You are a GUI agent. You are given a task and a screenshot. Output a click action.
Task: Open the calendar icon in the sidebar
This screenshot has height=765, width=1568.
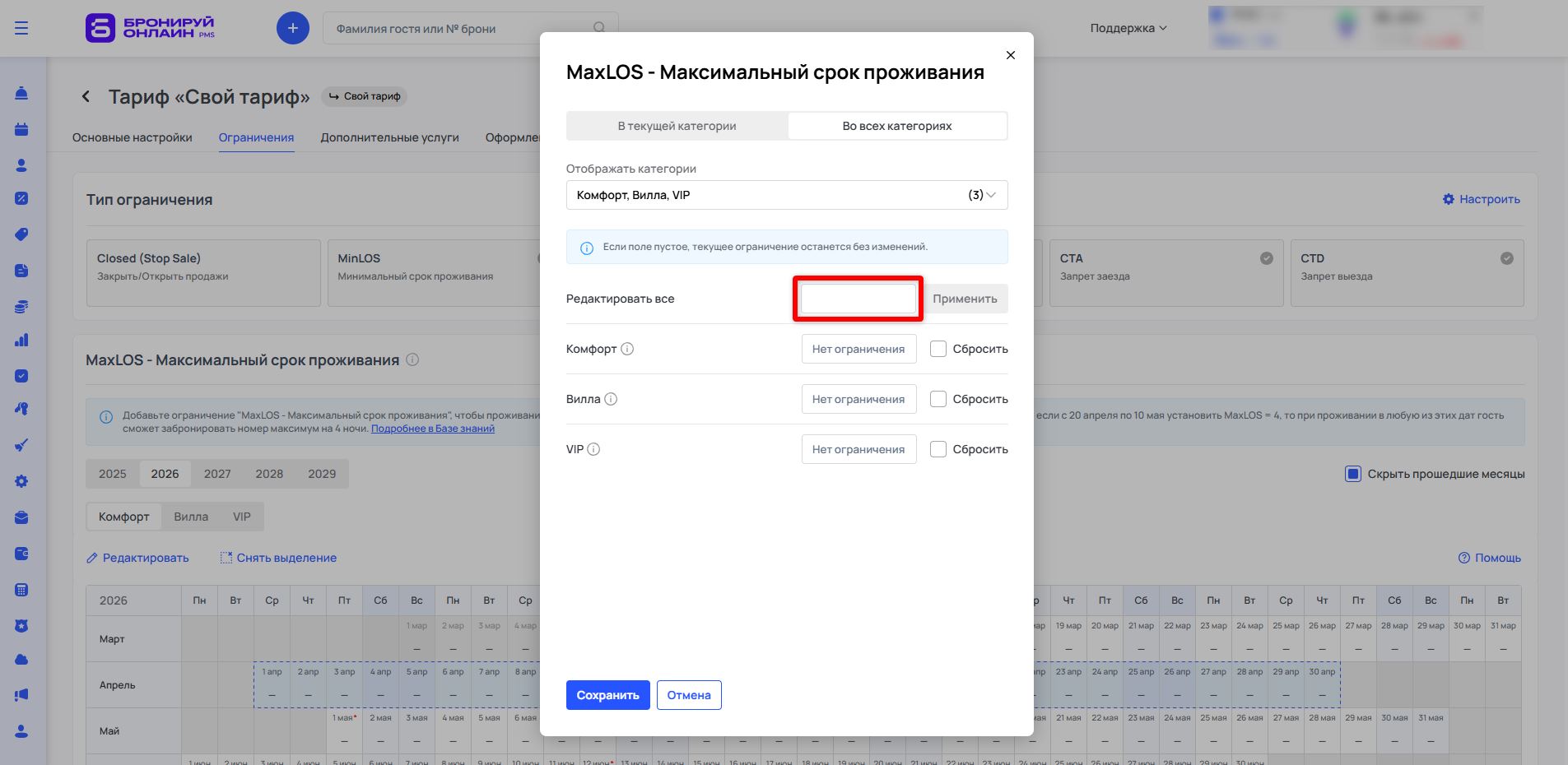pyautogui.click(x=21, y=129)
